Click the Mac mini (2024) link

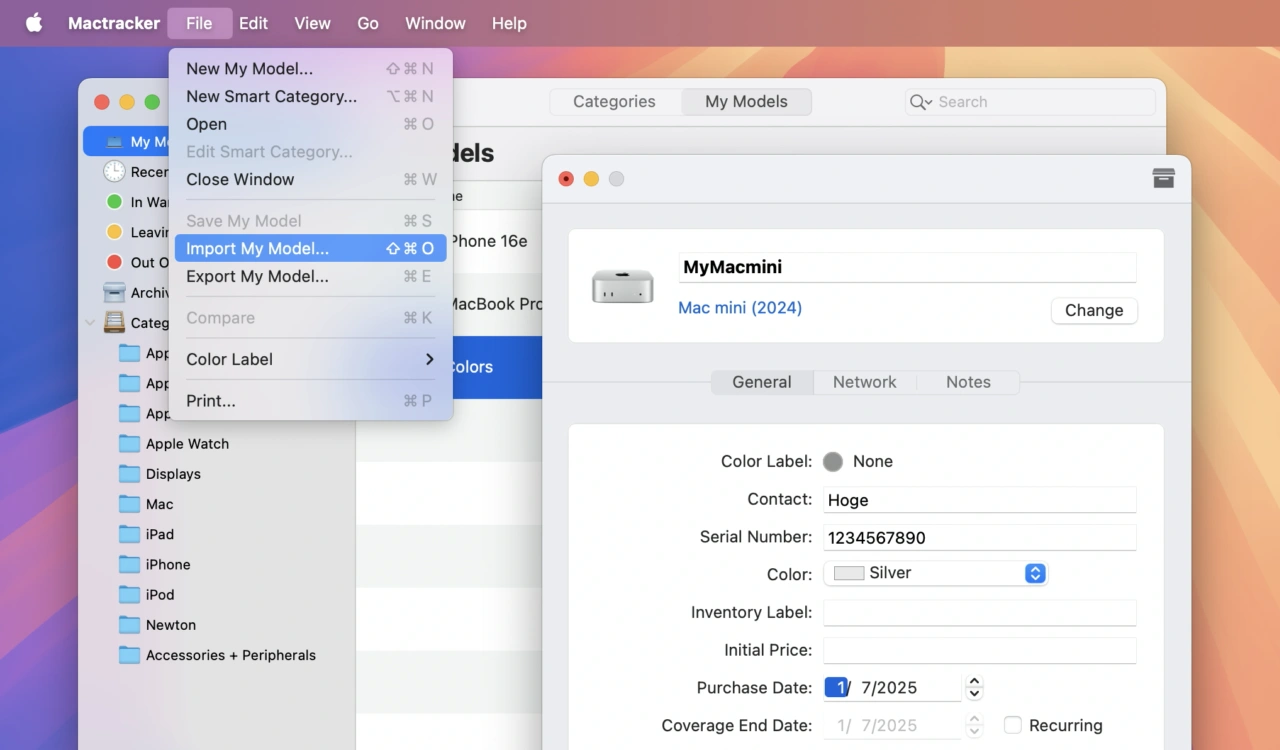pos(740,308)
